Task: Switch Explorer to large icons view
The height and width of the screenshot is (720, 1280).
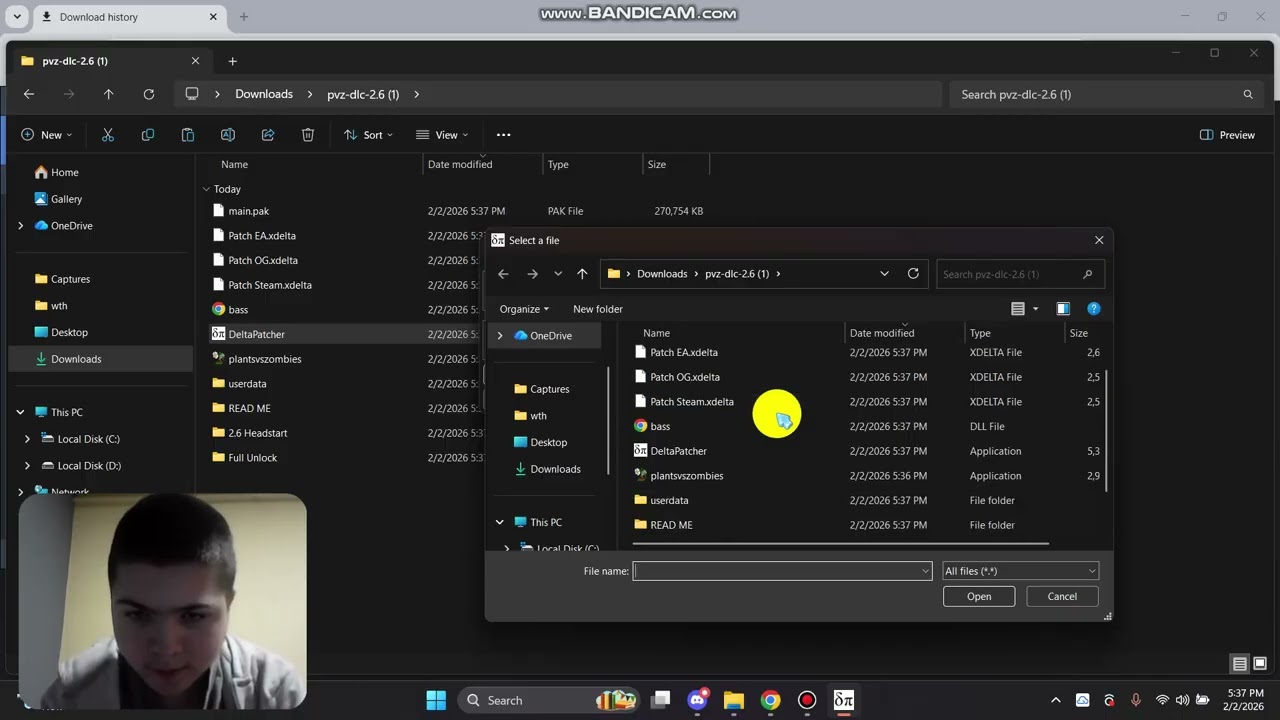Action: (x=1260, y=664)
